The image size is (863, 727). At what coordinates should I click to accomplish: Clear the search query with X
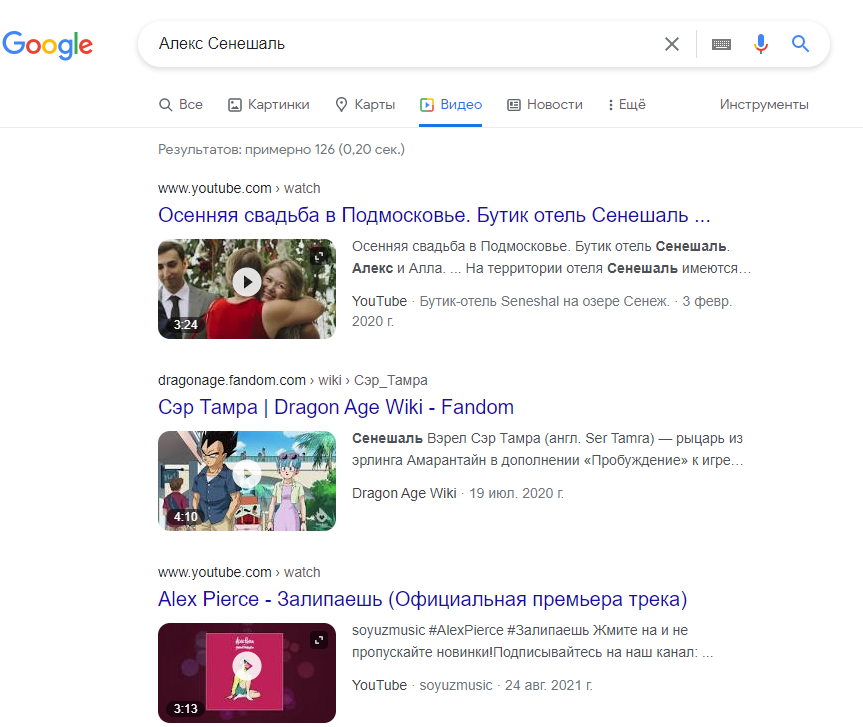[x=671, y=44]
